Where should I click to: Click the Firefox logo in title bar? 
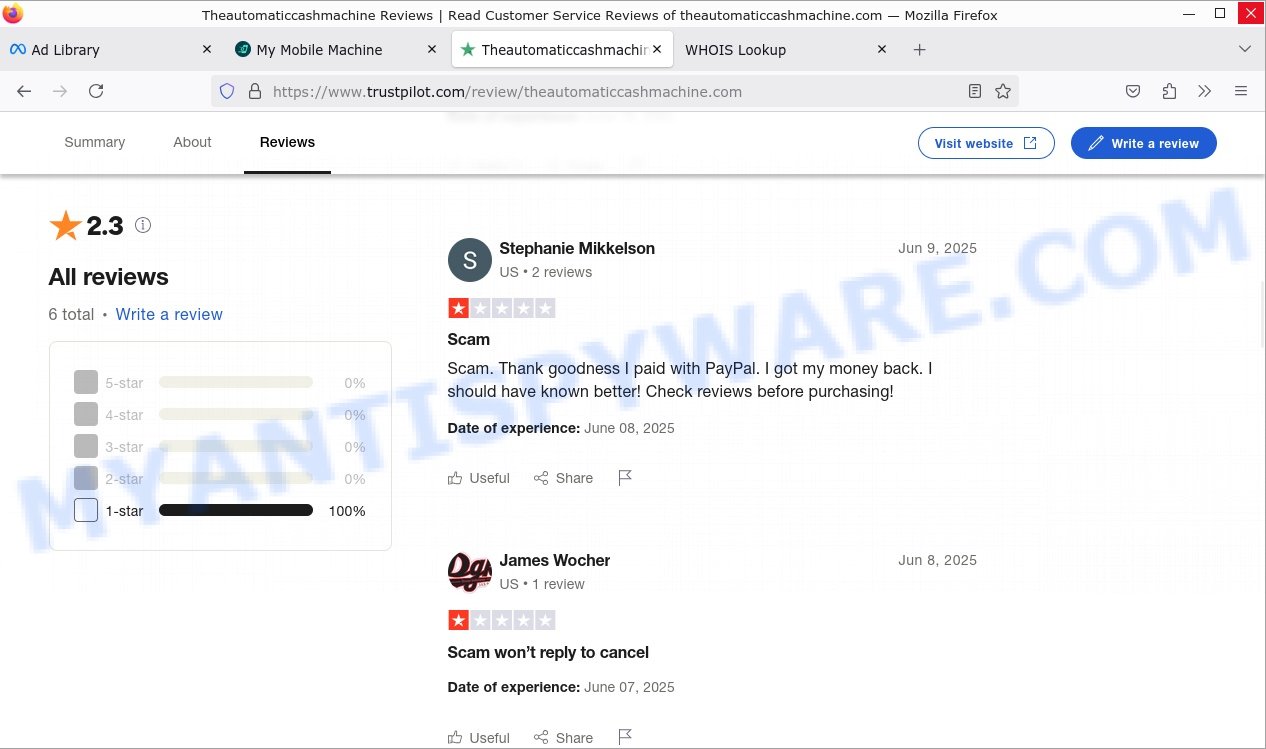(13, 14)
